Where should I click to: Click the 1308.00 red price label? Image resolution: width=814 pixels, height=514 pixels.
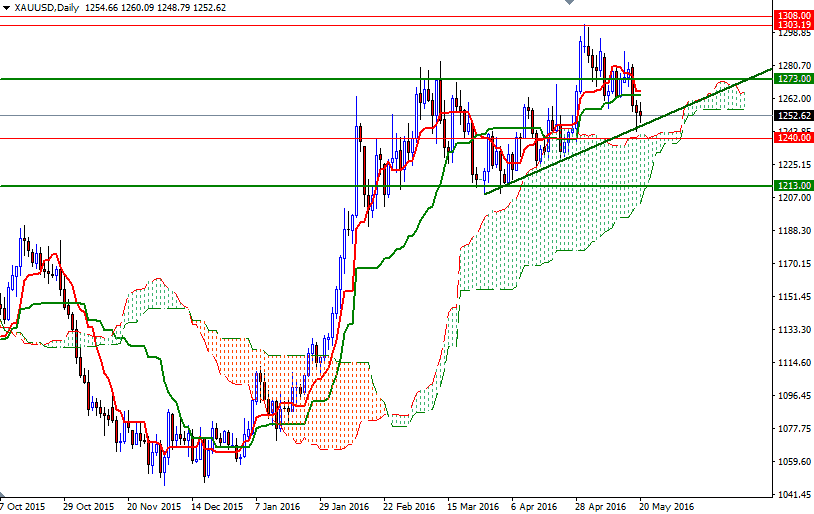[793, 16]
